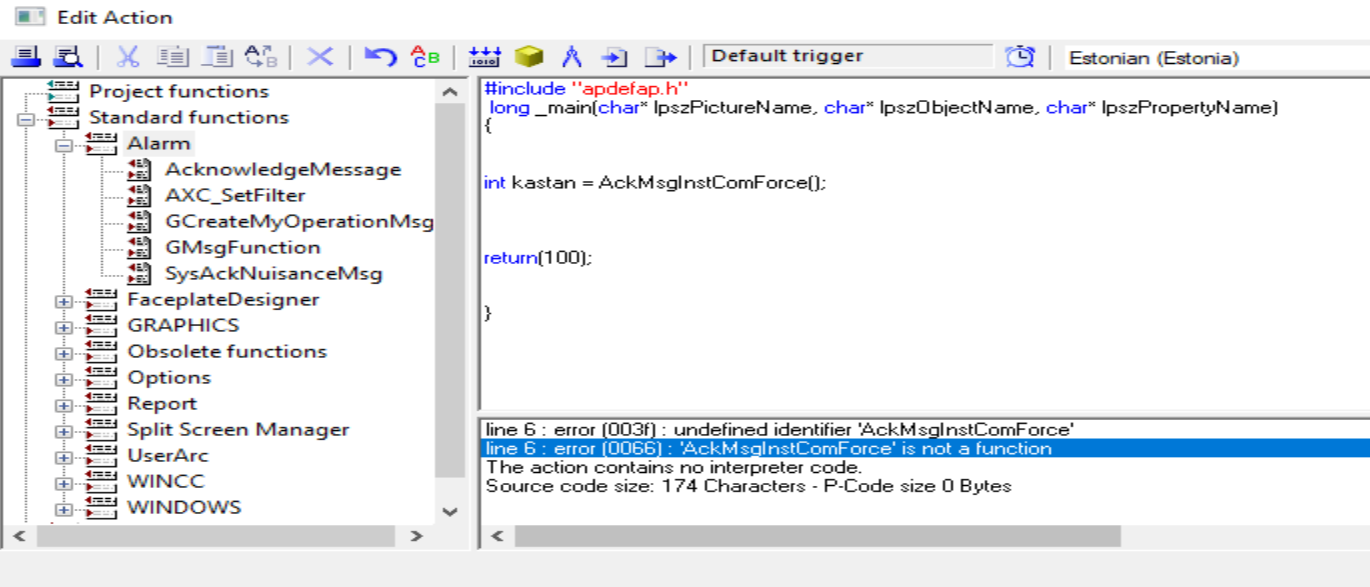The image size is (1370, 587).
Task: Select the AcknowledgeMessage function
Action: pos(283,170)
